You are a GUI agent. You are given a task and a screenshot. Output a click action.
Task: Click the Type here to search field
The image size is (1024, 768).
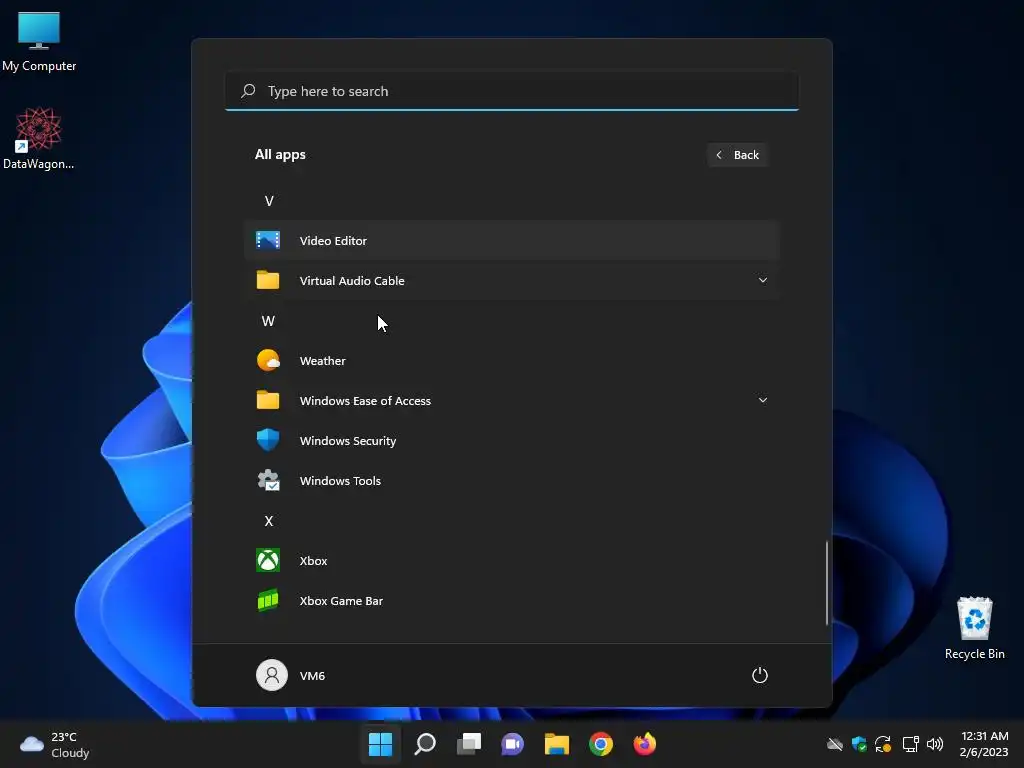(511, 91)
